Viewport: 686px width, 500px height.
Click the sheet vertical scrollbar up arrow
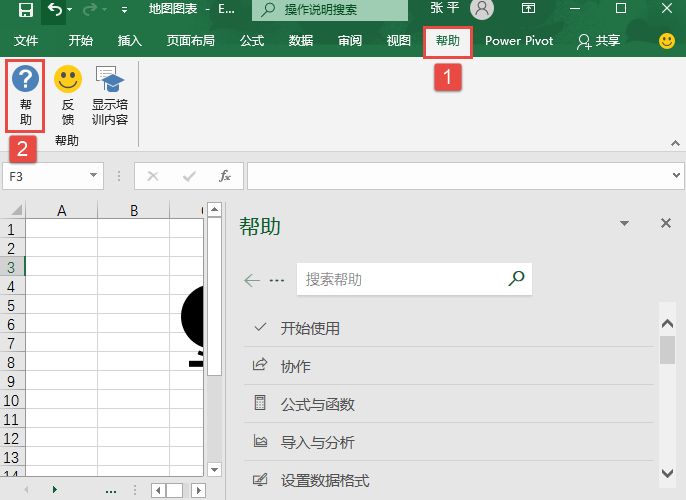pyautogui.click(x=214, y=210)
